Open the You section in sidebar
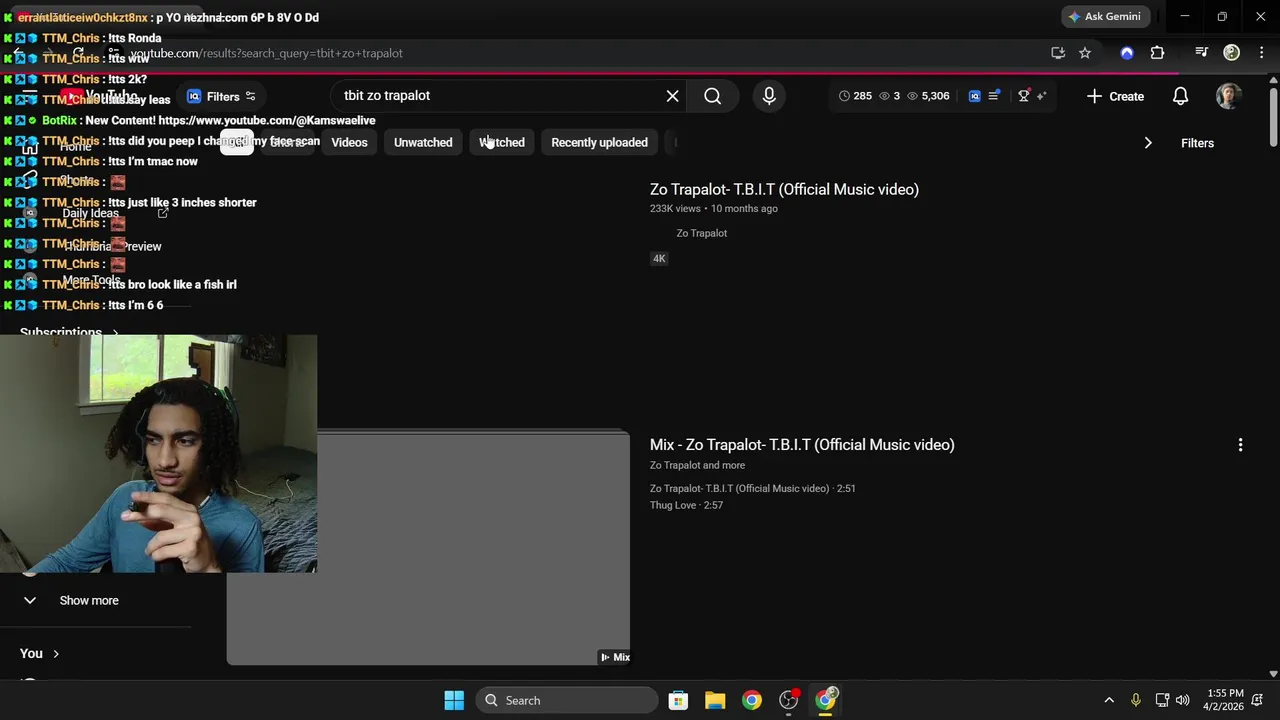This screenshot has width=1280, height=720. point(40,653)
